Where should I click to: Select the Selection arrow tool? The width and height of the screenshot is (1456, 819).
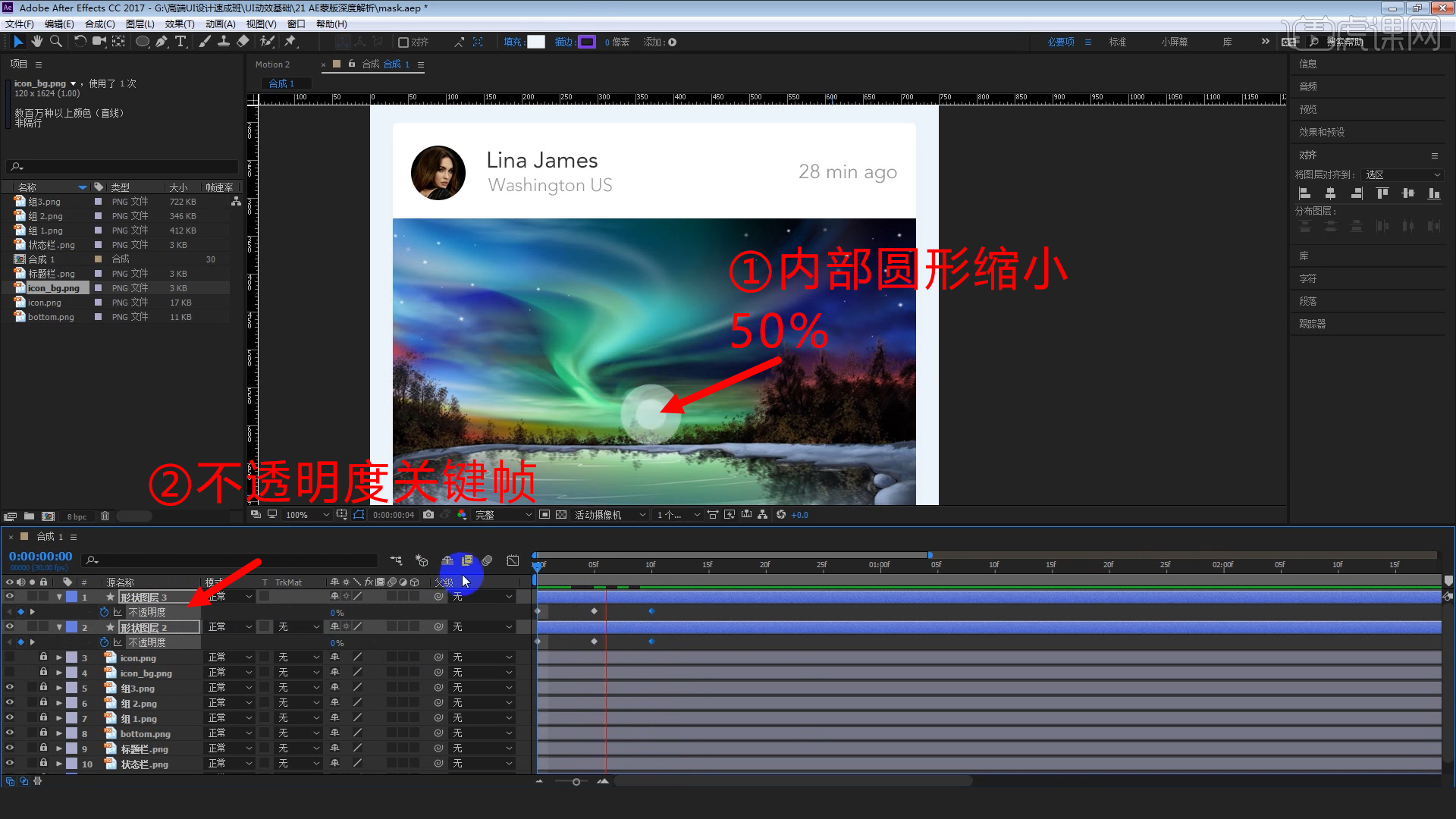click(18, 42)
